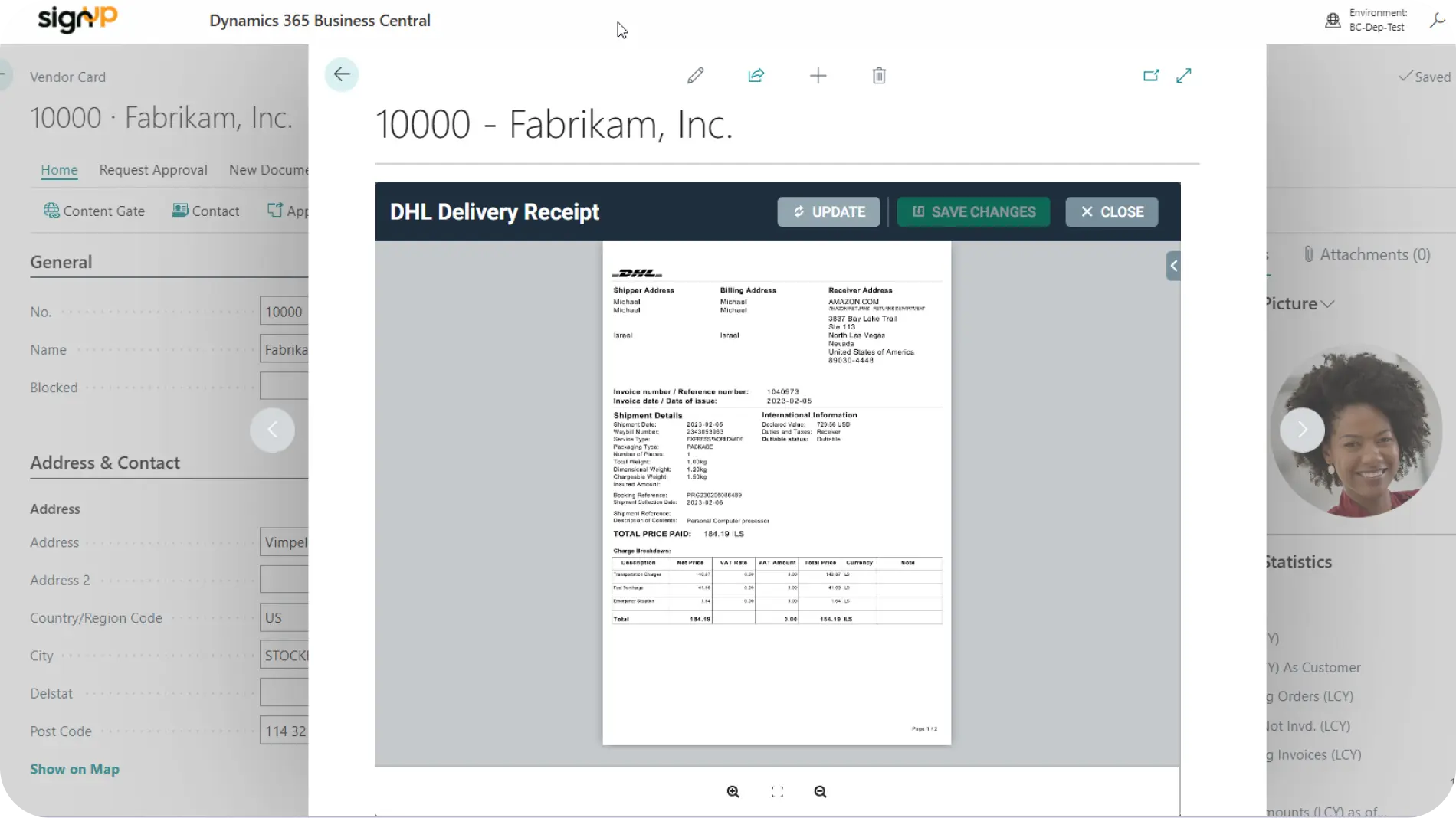
Task: Click the UPDATE button
Action: coord(828,211)
